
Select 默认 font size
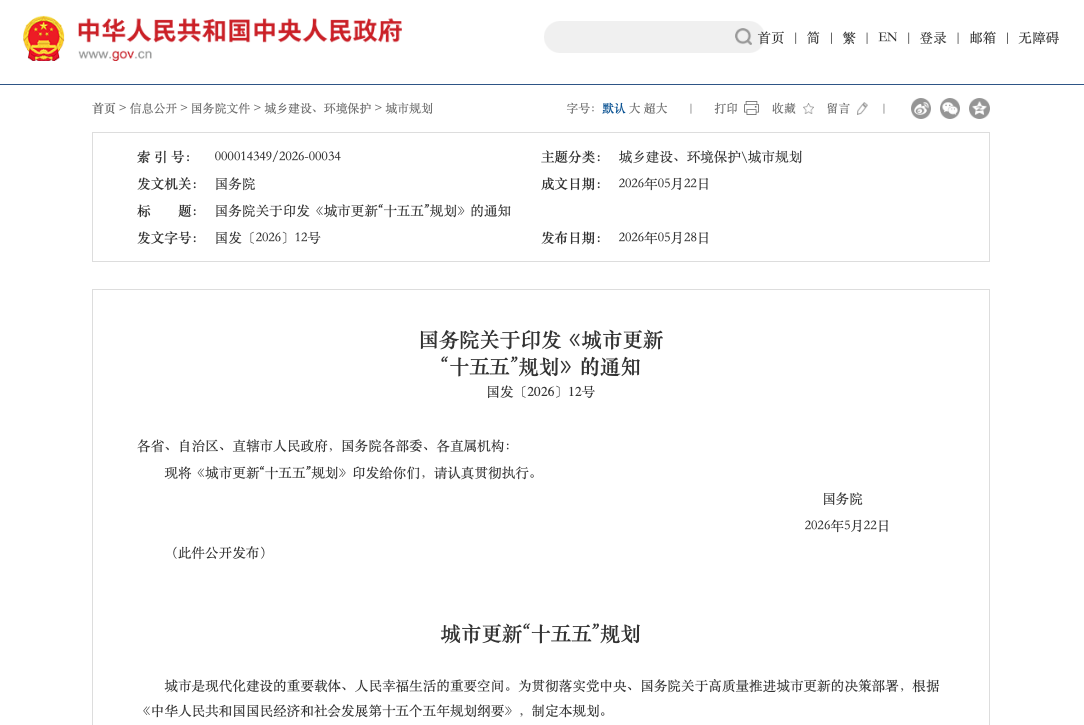tap(613, 109)
